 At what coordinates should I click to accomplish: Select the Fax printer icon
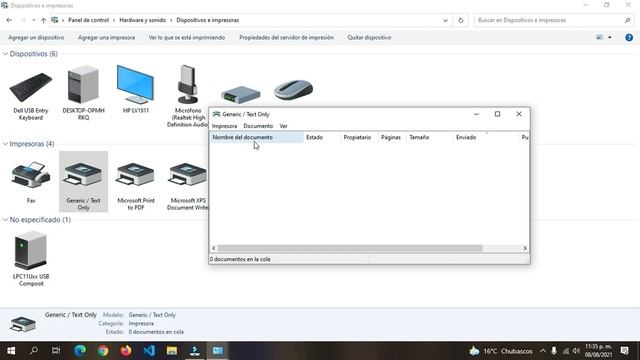tap(31, 182)
